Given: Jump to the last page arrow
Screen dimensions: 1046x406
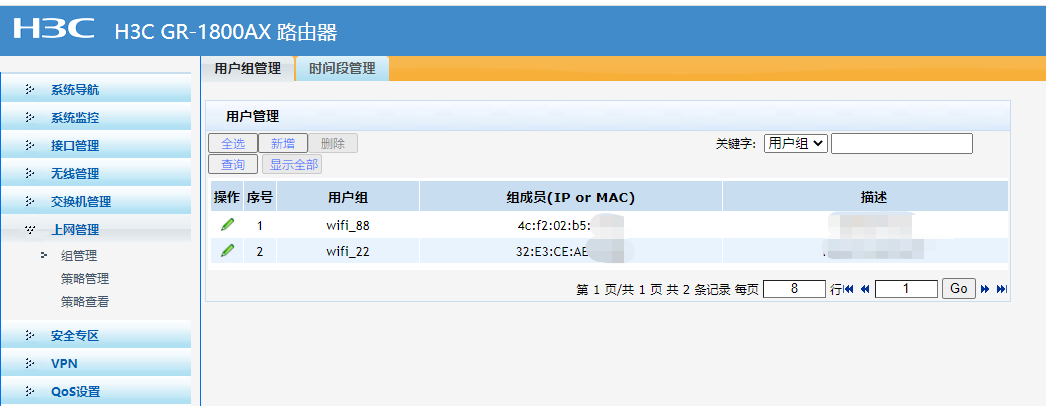Looking at the screenshot, I should pyautogui.click(x=1001, y=289).
